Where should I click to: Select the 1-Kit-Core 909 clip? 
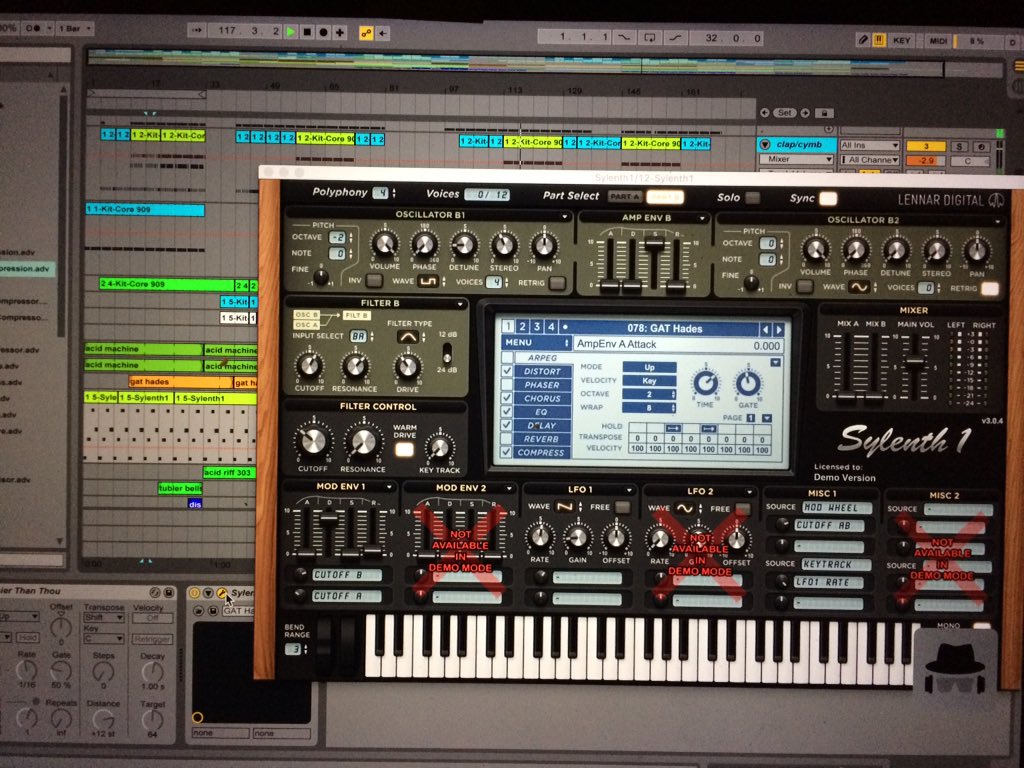pyautogui.click(x=144, y=209)
